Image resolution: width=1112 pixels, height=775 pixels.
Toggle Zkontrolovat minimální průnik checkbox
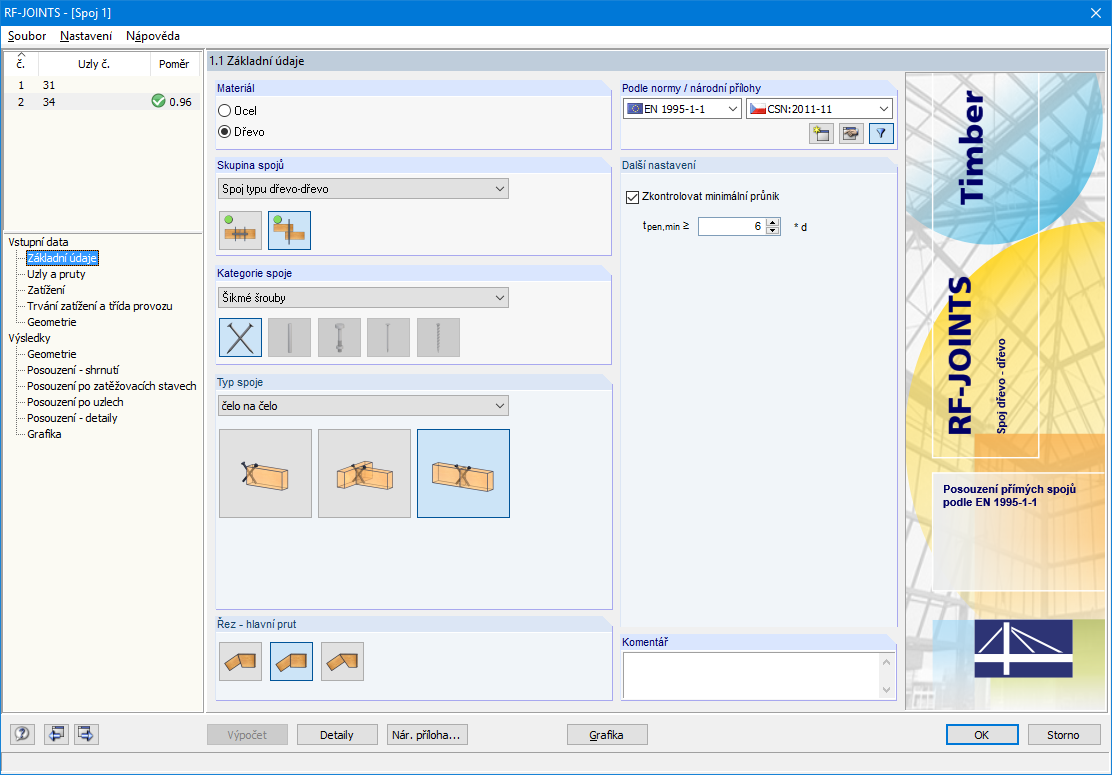633,196
